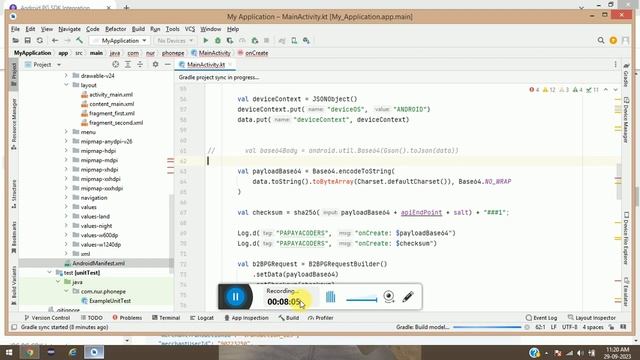Hide the Project tool window
The height and width of the screenshot is (360, 640).
pos(168,64)
